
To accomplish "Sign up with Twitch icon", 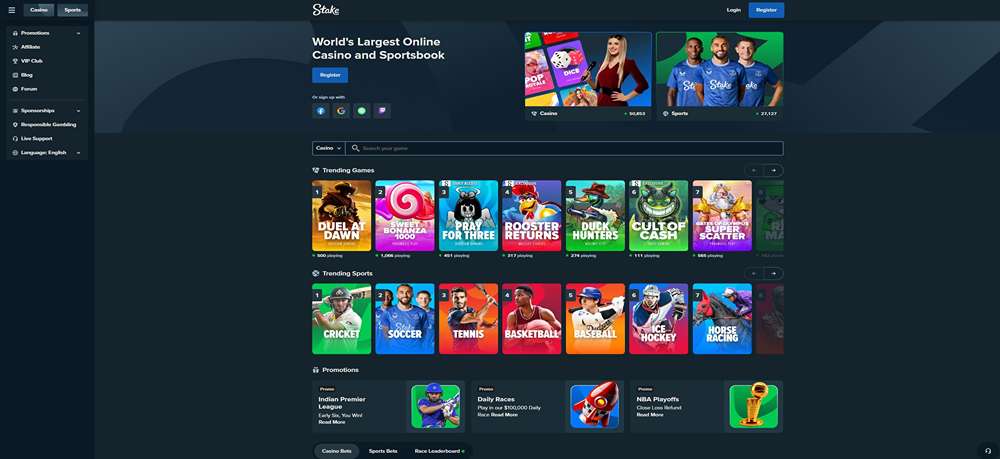I will pos(382,111).
